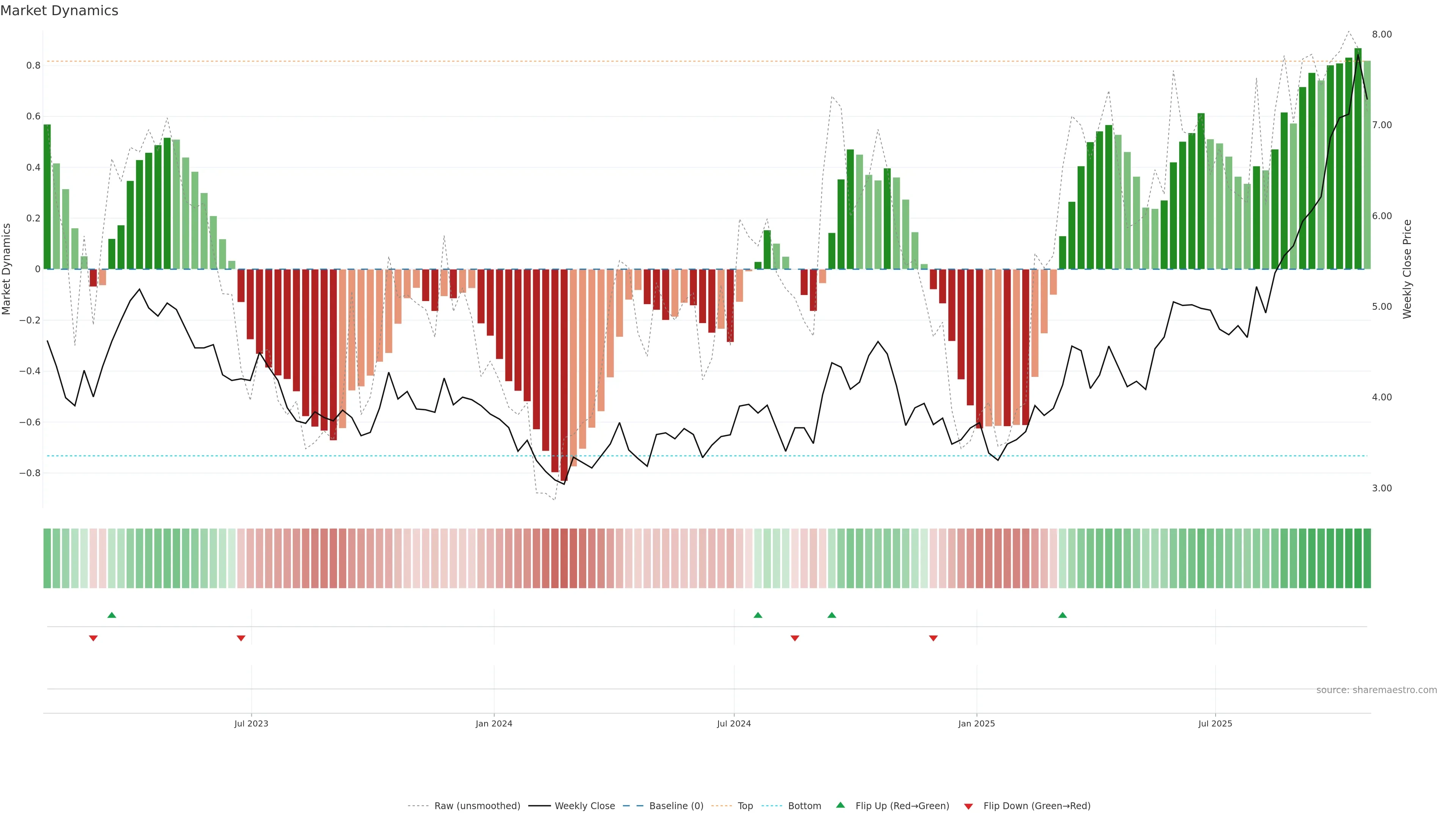
Task: Click the Market Dynamics chart title
Action: [60, 11]
